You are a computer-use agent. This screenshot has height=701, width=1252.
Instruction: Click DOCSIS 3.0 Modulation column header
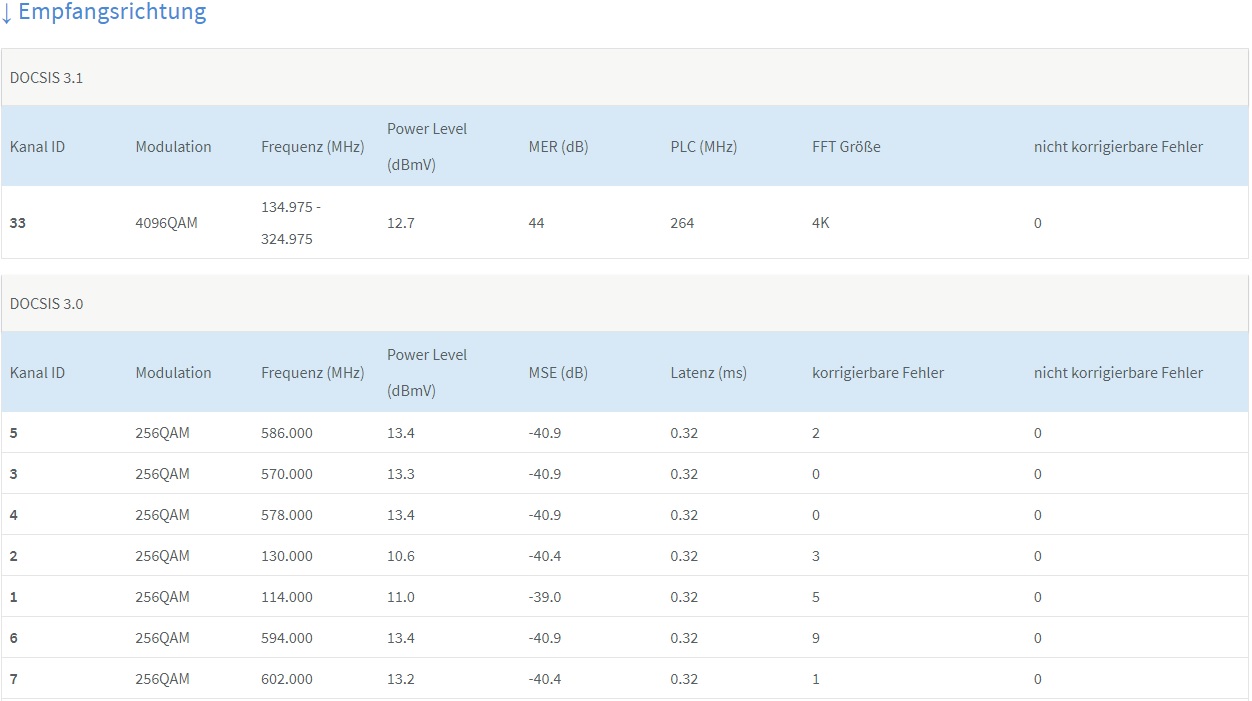(174, 373)
